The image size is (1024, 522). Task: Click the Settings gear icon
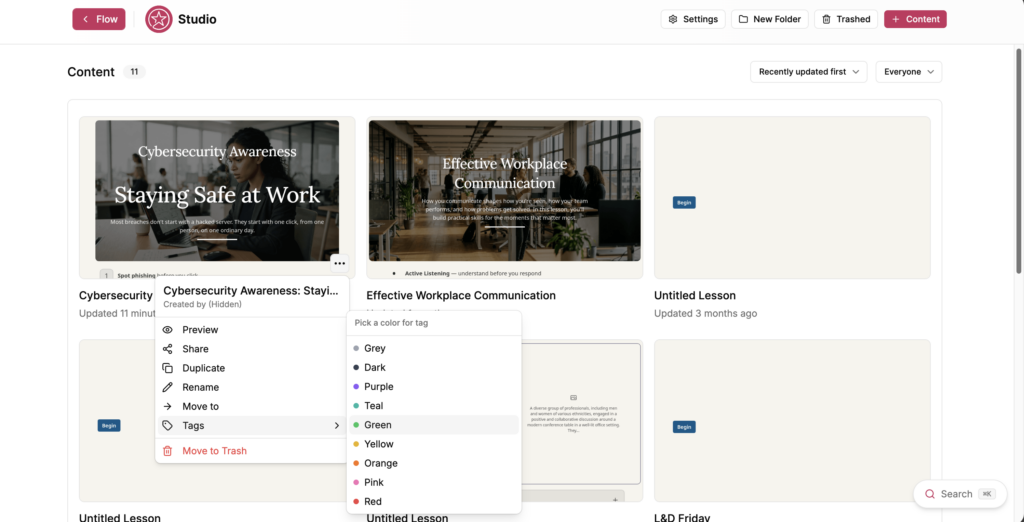(x=673, y=19)
